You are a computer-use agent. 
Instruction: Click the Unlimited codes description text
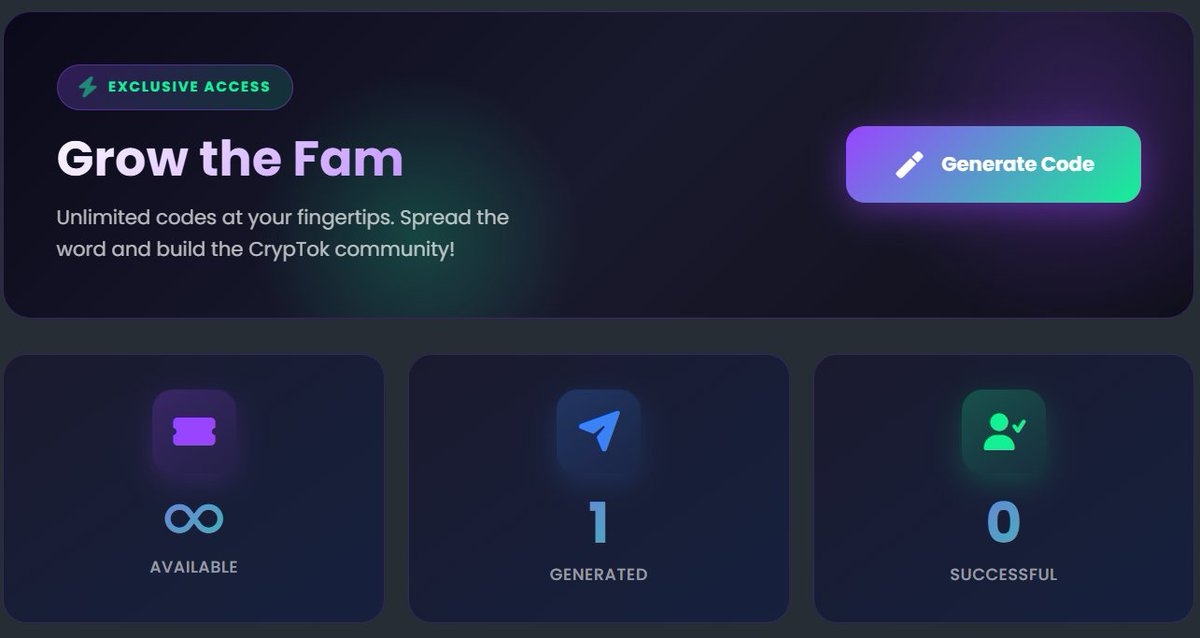coord(282,217)
